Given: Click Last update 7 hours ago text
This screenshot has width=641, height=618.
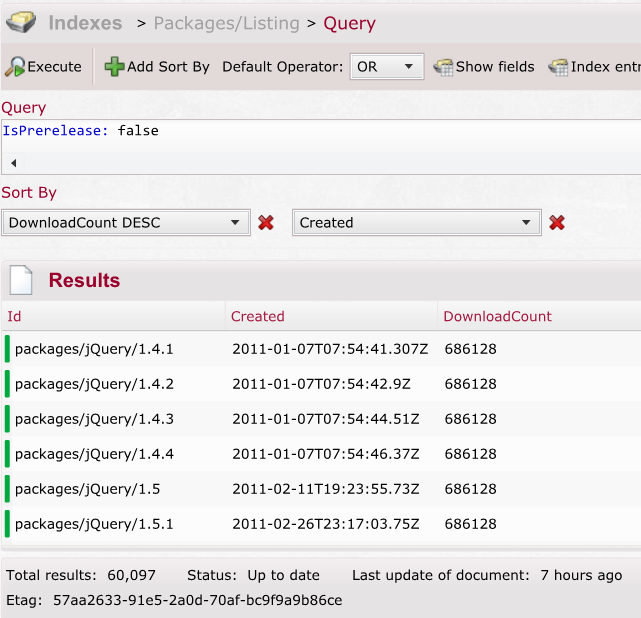Looking at the screenshot, I should [x=581, y=575].
